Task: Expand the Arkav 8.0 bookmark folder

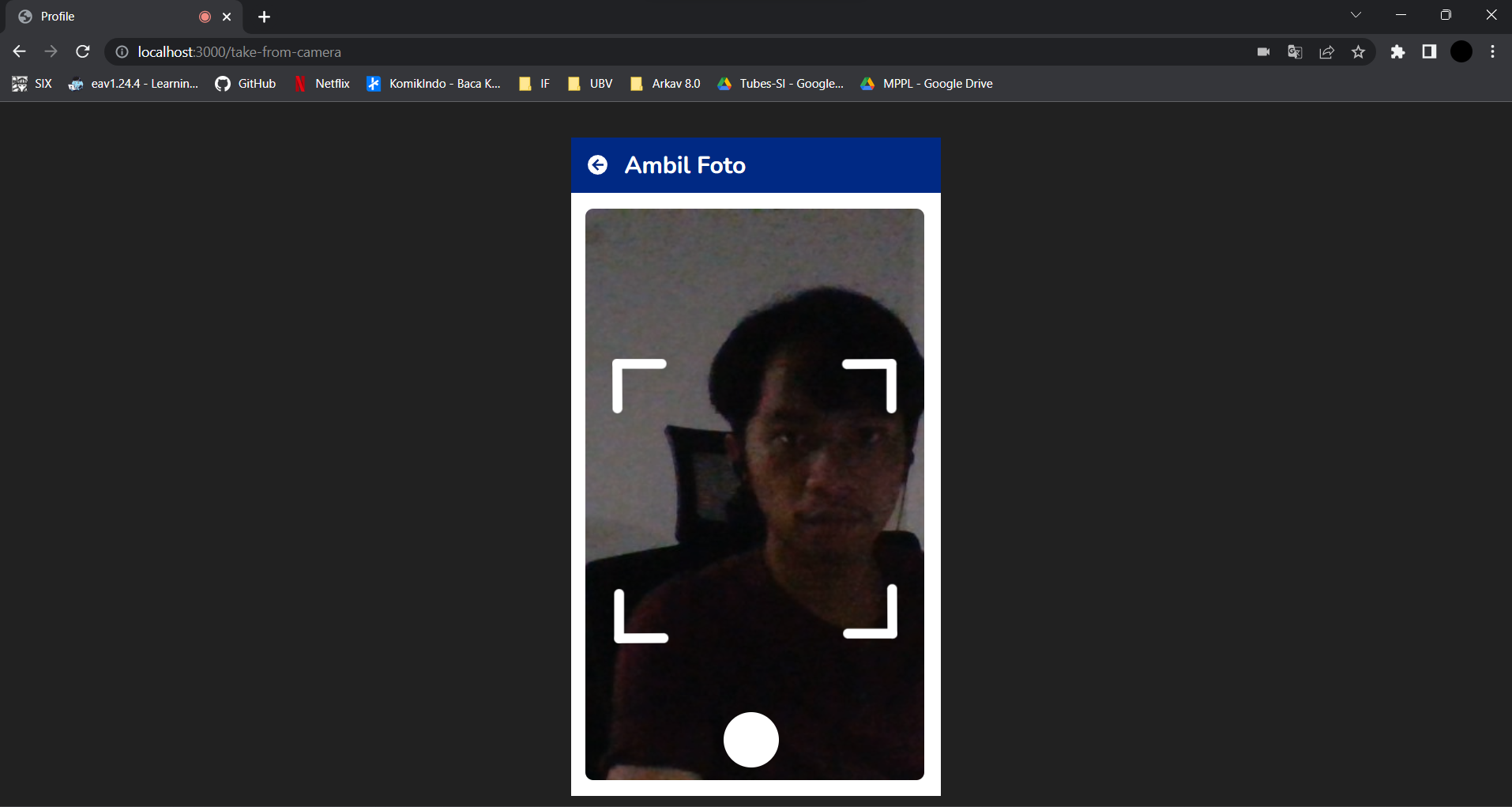Action: [665, 84]
